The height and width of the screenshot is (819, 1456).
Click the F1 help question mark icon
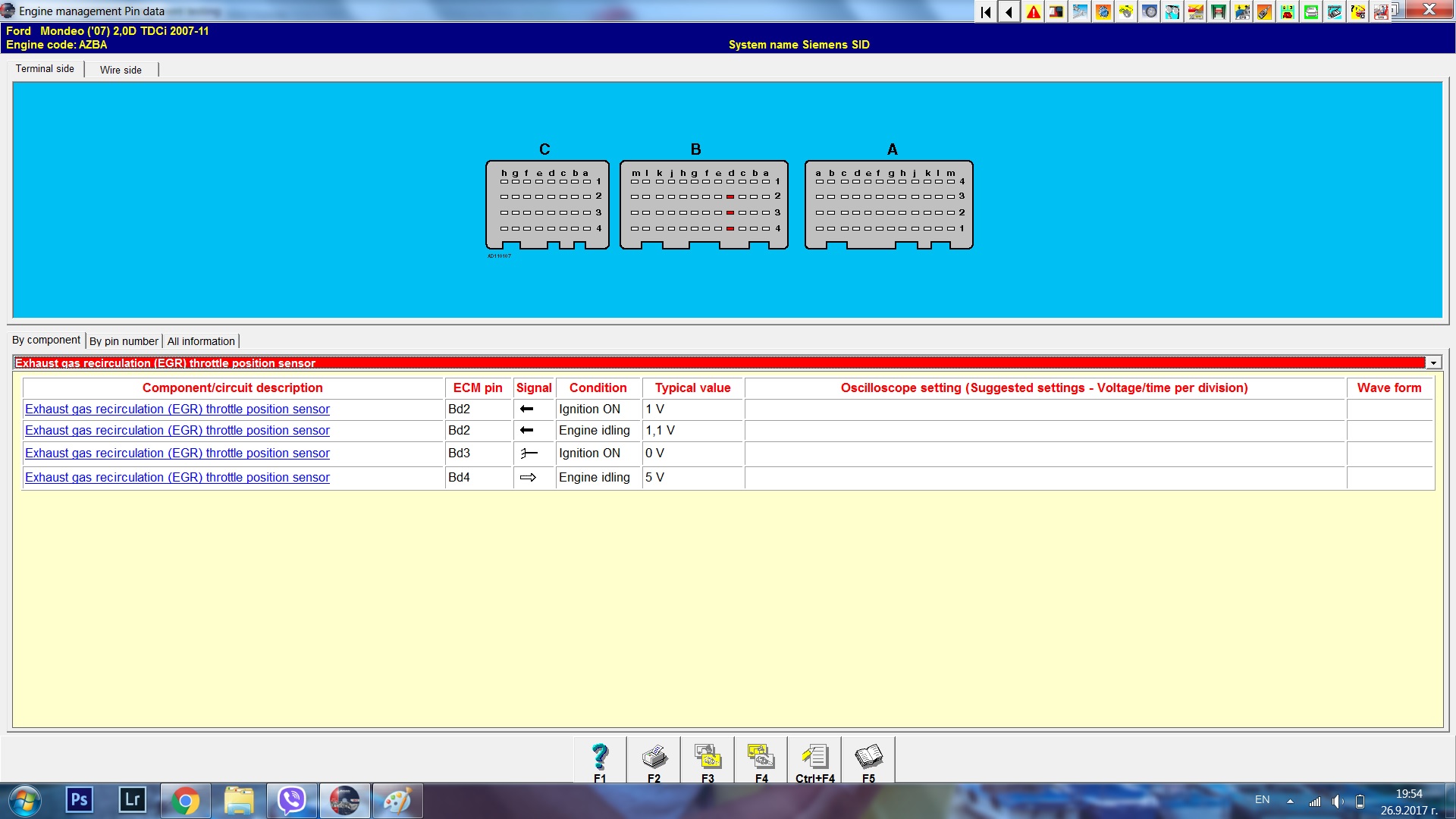tap(600, 757)
